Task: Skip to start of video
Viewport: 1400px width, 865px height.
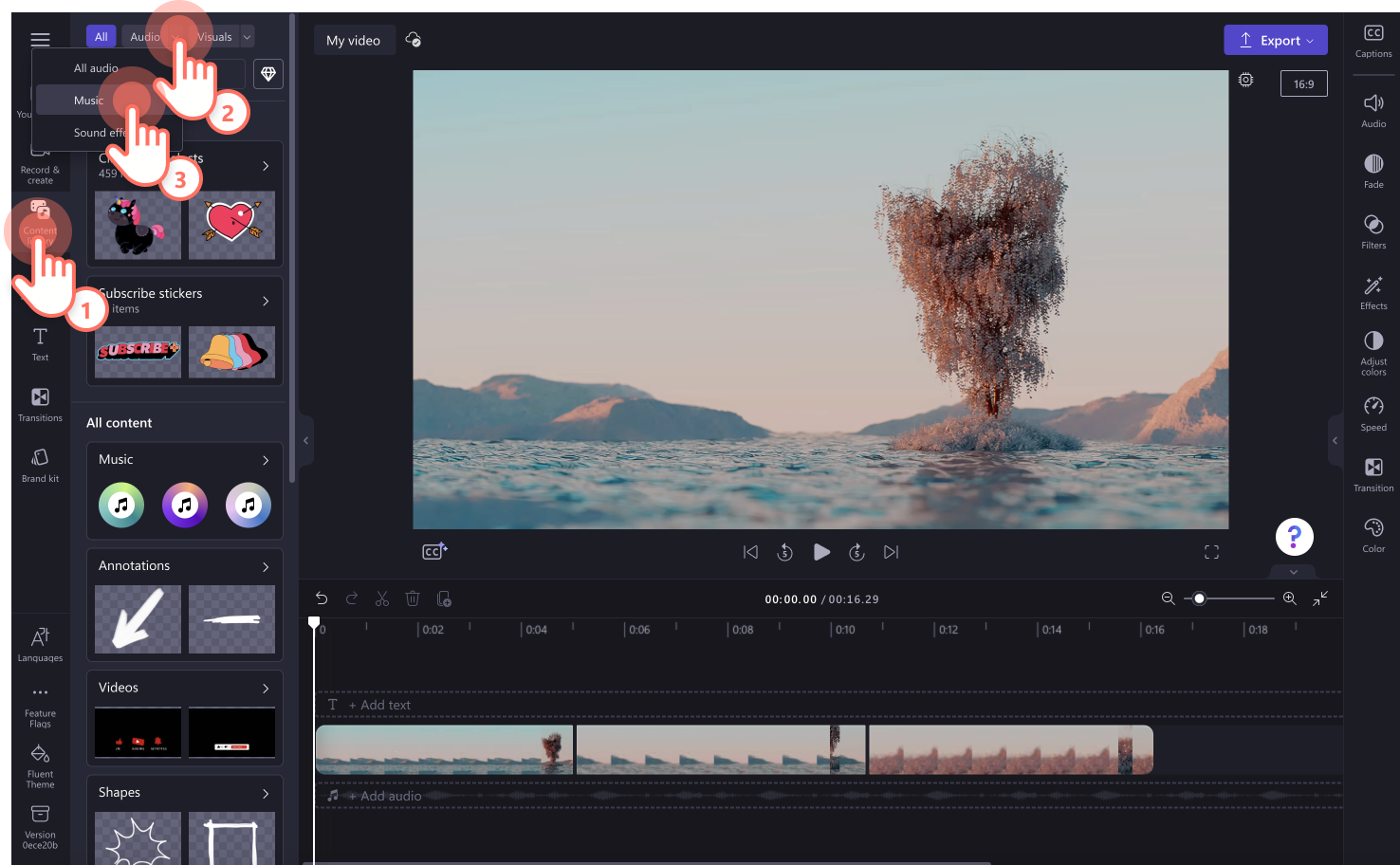Action: pyautogui.click(x=750, y=552)
